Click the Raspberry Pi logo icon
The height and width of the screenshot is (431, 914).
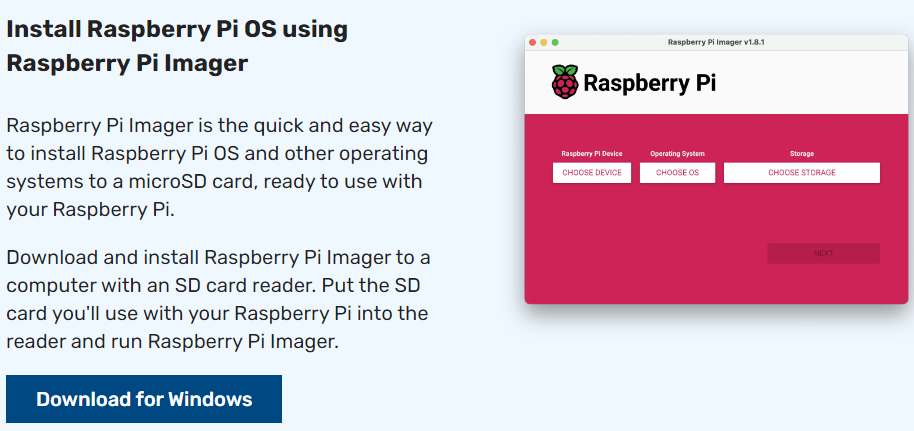pos(565,82)
